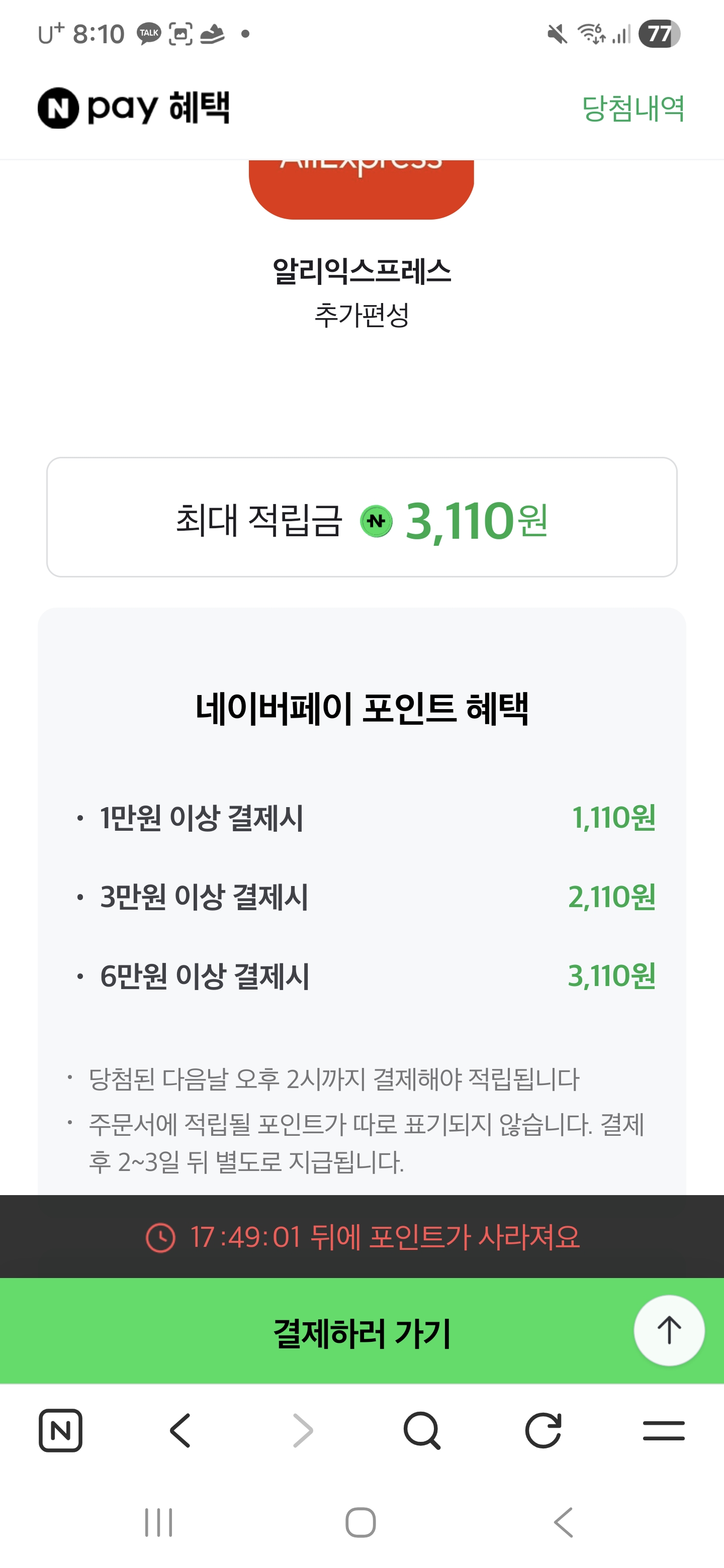
Task: Go back with browser back arrow
Action: click(x=180, y=1430)
